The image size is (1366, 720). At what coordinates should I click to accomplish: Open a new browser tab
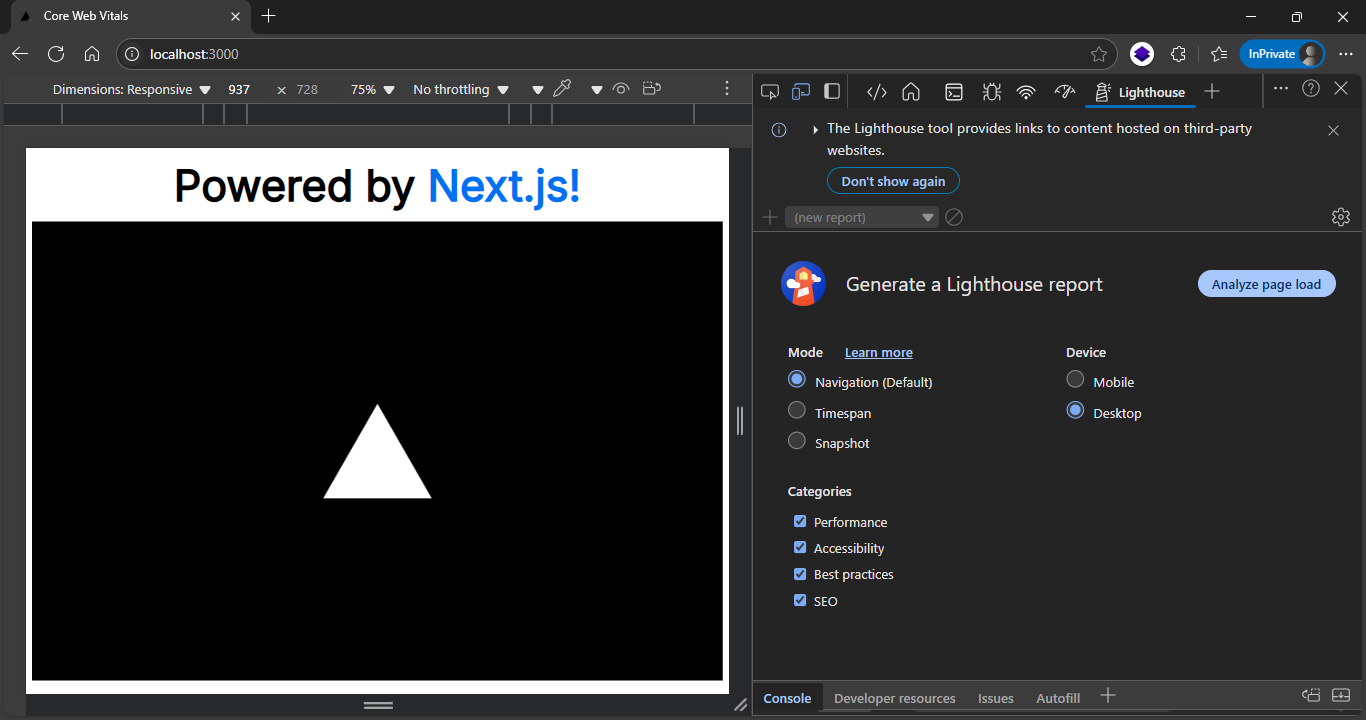[268, 16]
